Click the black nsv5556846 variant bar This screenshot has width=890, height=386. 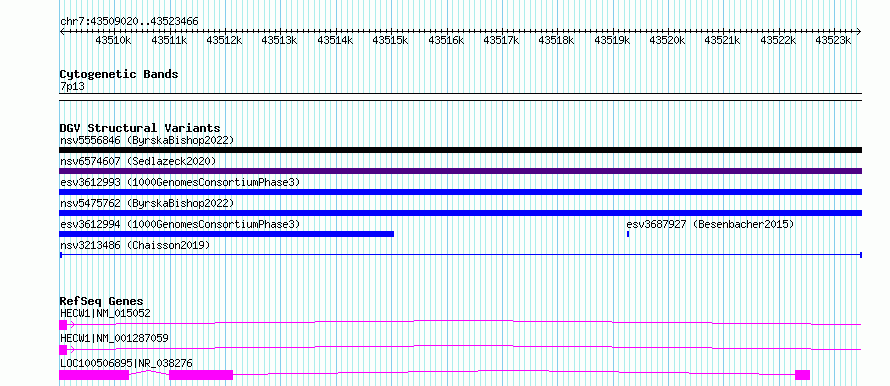pos(460,150)
